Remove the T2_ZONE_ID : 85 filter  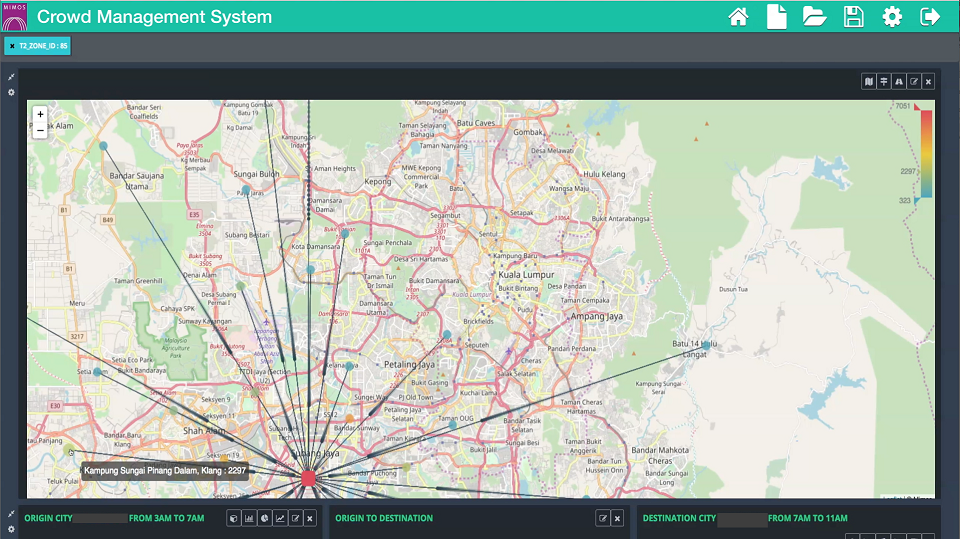[12, 46]
